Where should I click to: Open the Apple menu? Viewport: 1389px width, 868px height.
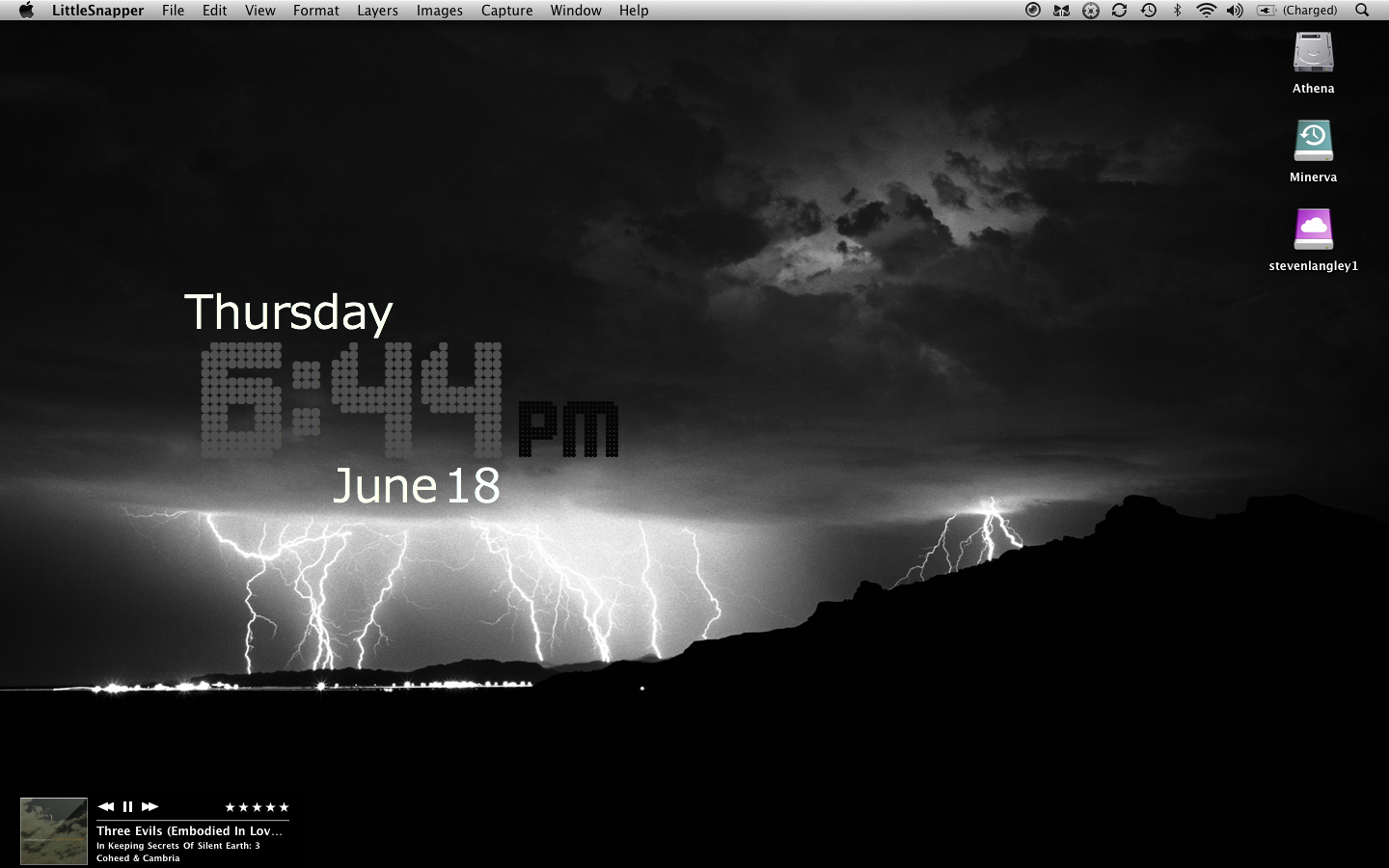point(26,11)
